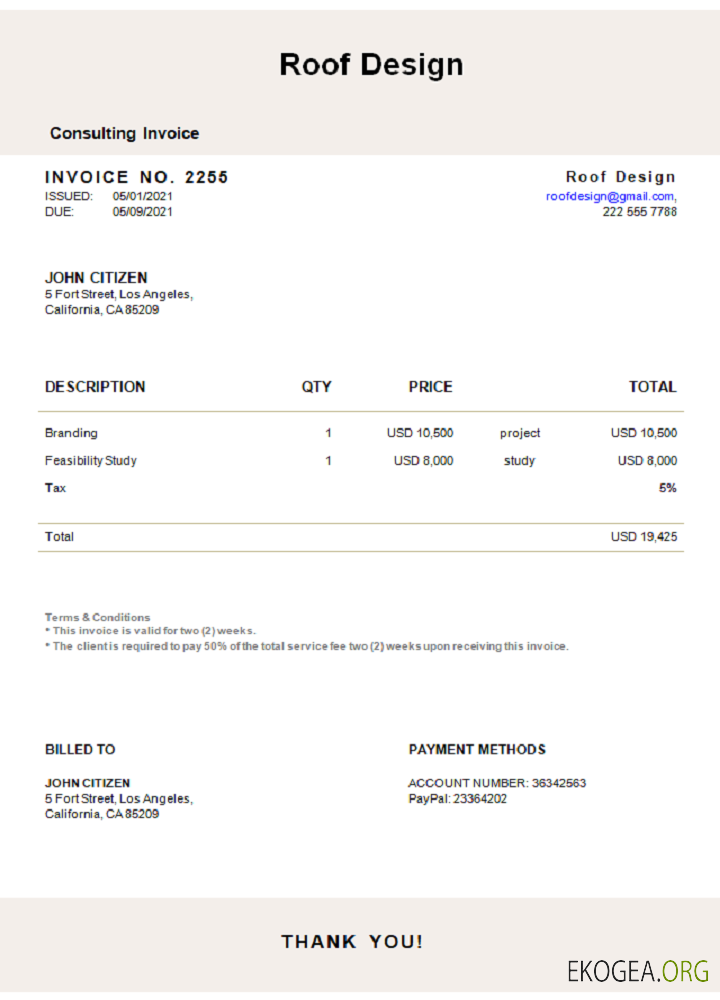Click the ACCOUNT NUMBER: 36342563 text

[497, 783]
